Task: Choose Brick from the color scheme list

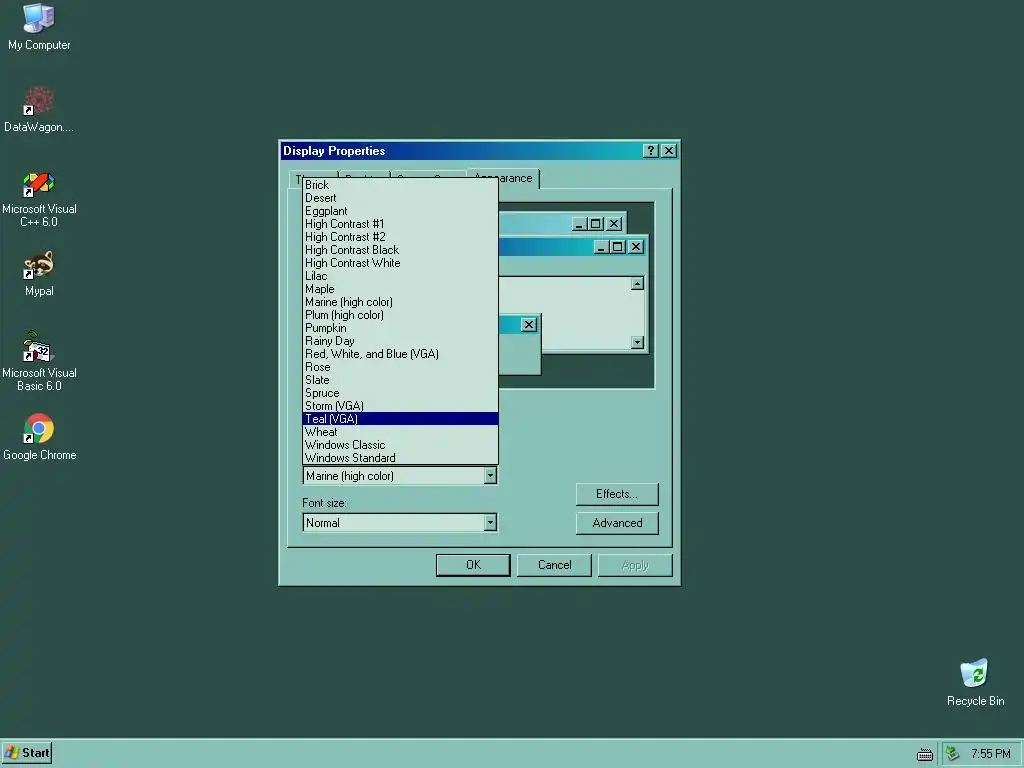Action: [x=400, y=185]
